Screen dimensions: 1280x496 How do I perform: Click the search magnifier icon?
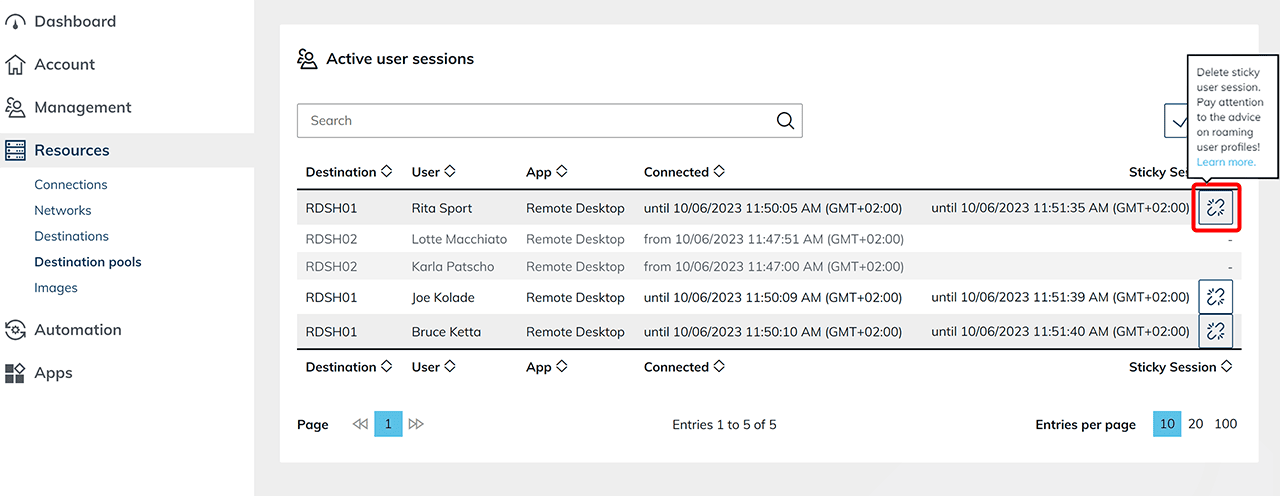tap(786, 121)
